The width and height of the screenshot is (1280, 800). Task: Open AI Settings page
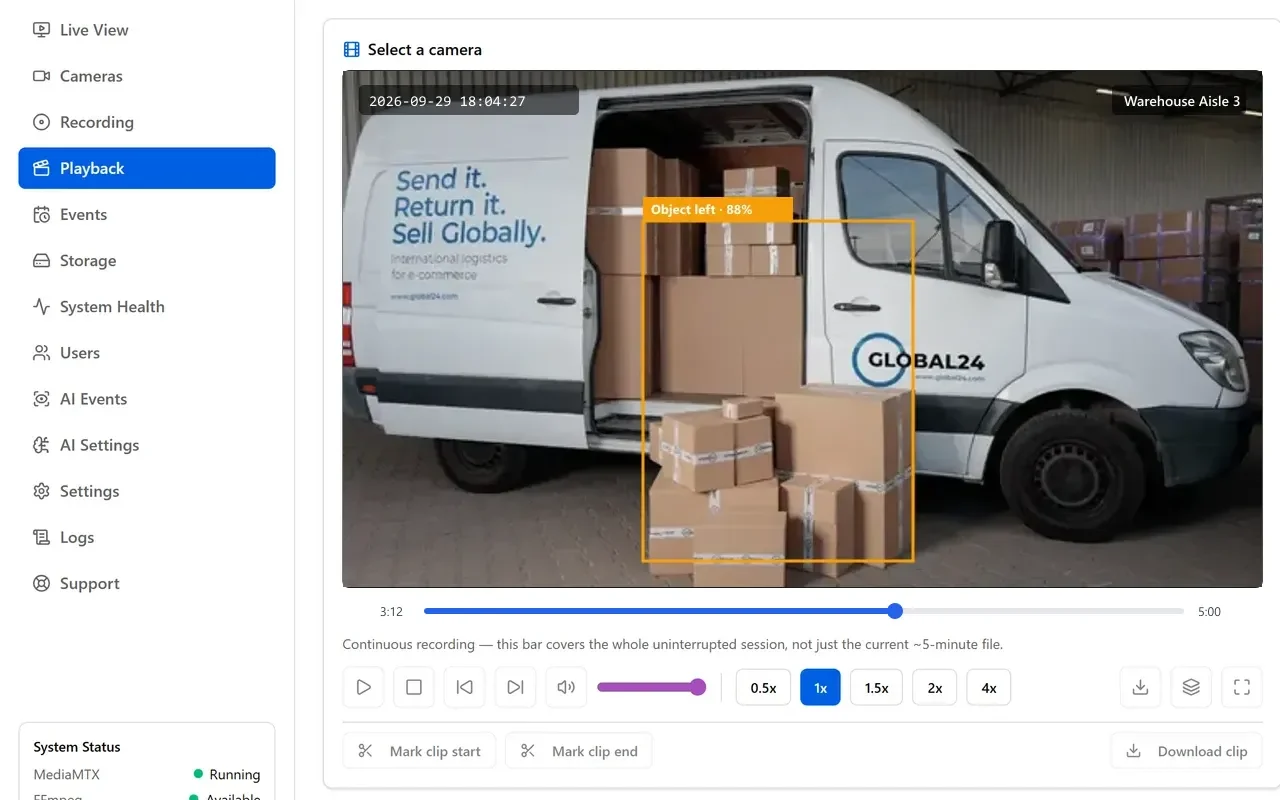pos(147,444)
